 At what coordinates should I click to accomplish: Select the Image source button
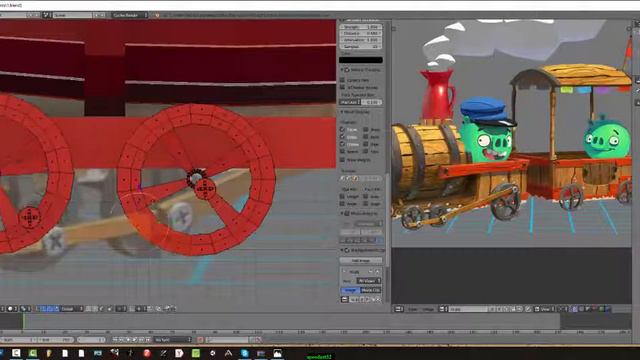350,290
